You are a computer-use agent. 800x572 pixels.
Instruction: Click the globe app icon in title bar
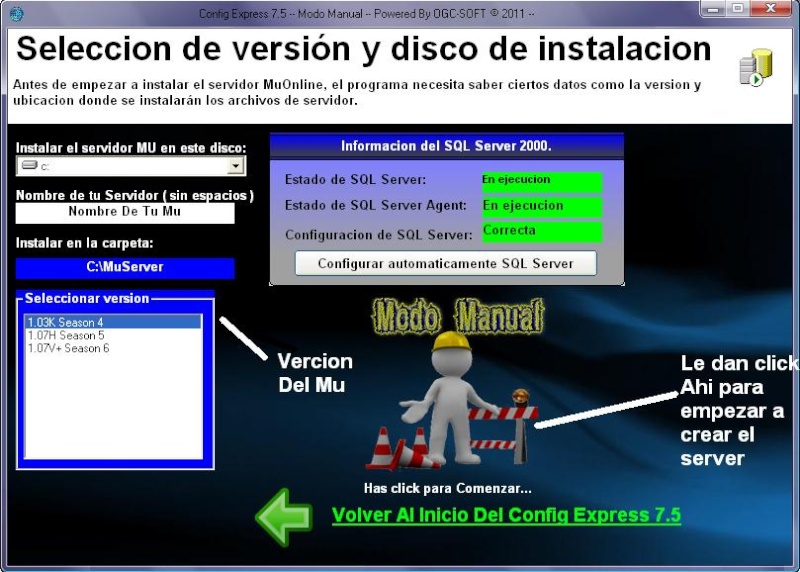(17, 13)
